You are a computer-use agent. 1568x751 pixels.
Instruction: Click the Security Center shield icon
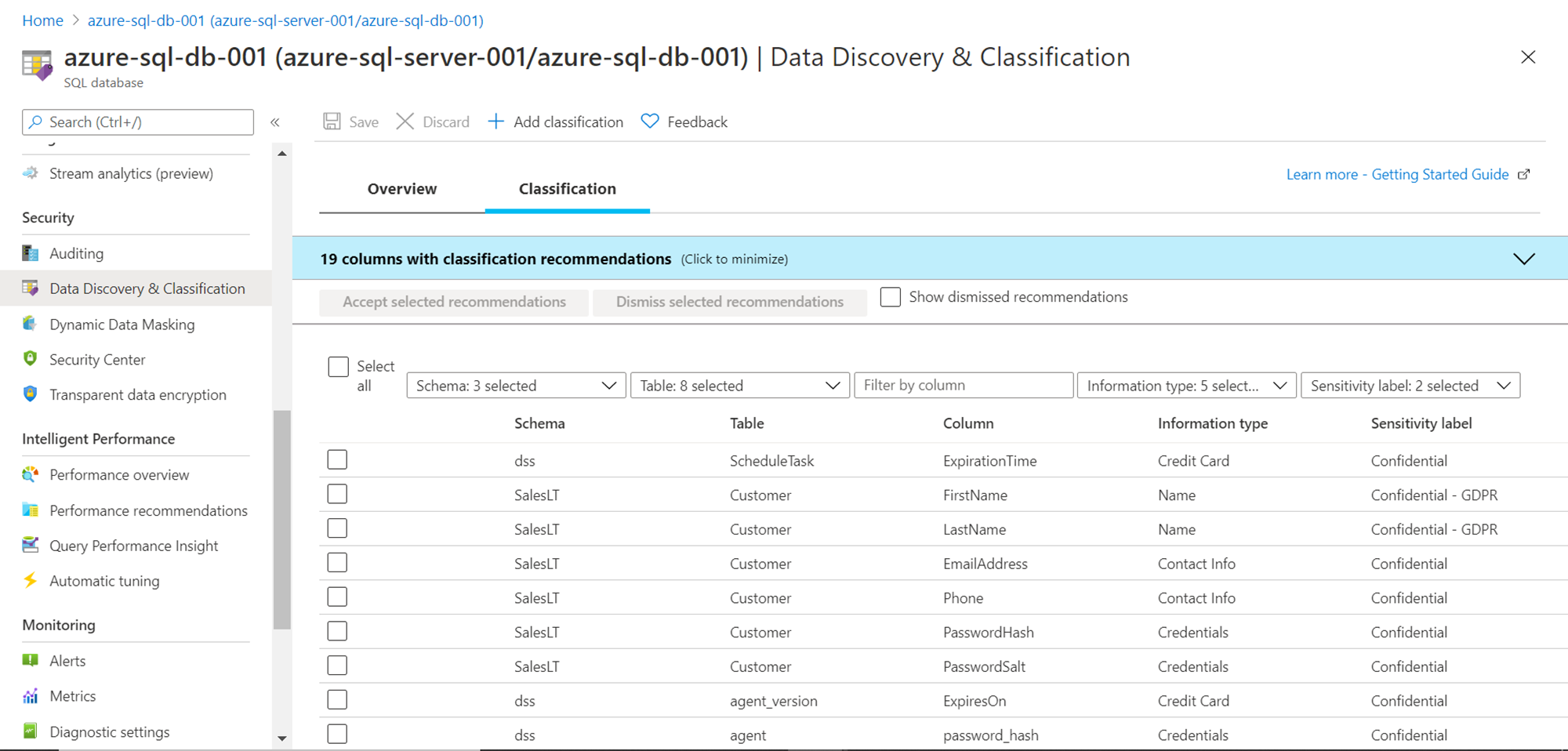31,359
